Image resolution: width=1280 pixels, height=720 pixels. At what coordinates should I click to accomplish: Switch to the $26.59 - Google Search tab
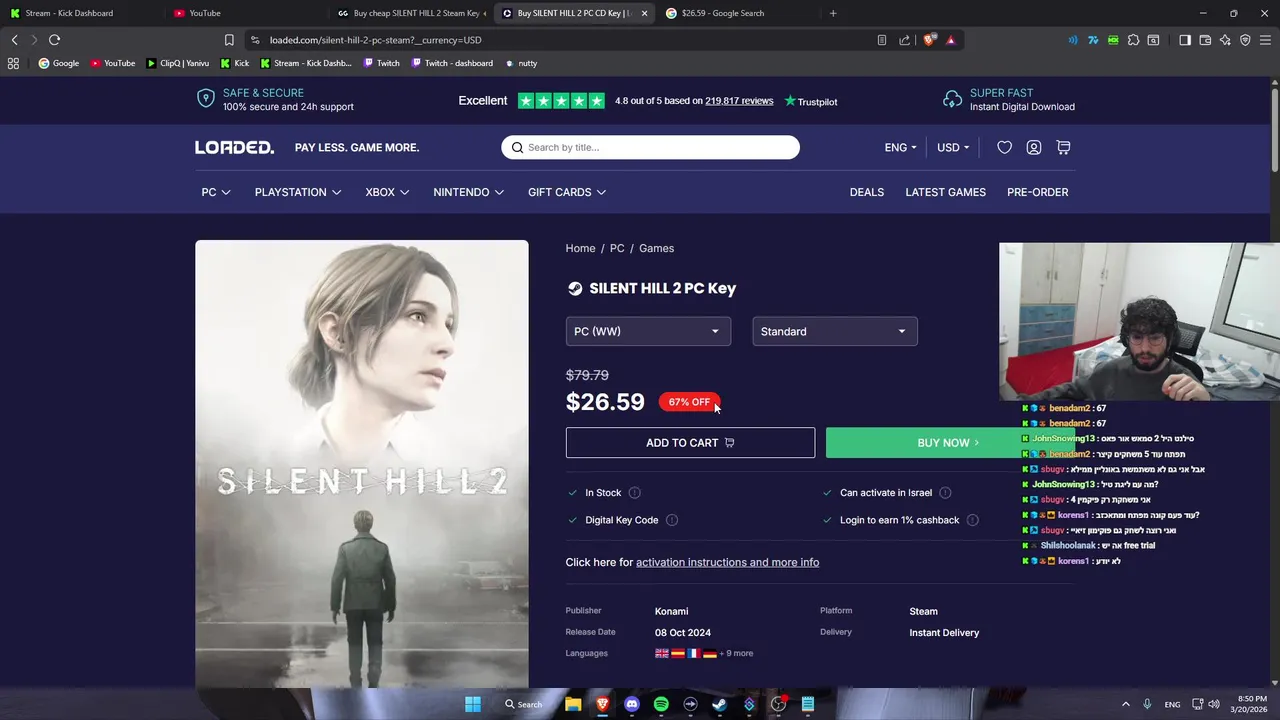tap(722, 13)
